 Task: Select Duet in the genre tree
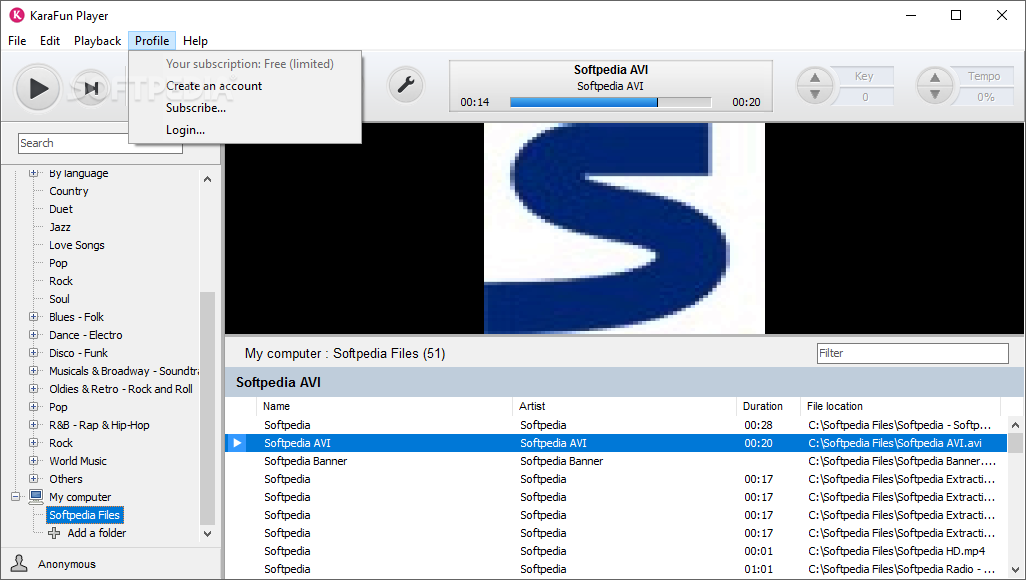61,209
